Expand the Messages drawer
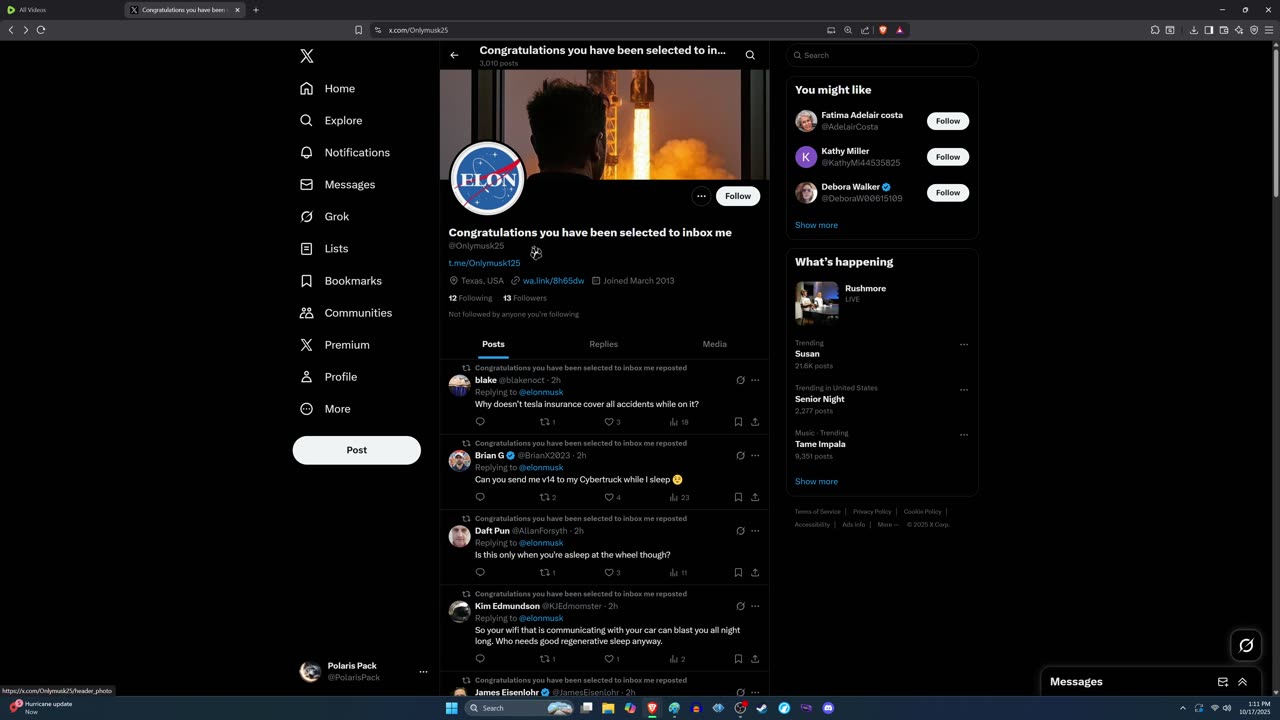Screen dimensions: 1280x720 click(1243, 682)
